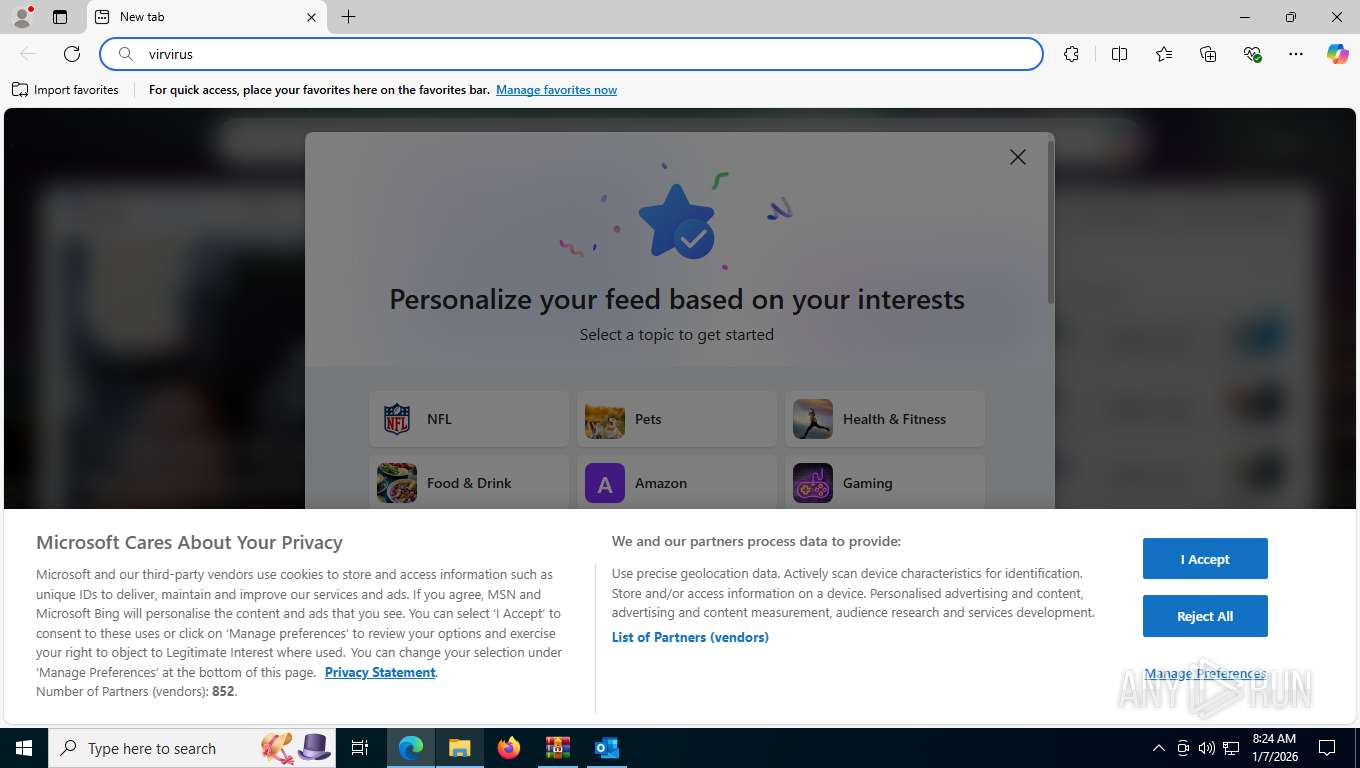Open List of Partners (vendors) link
This screenshot has width=1360, height=768.
click(690, 637)
